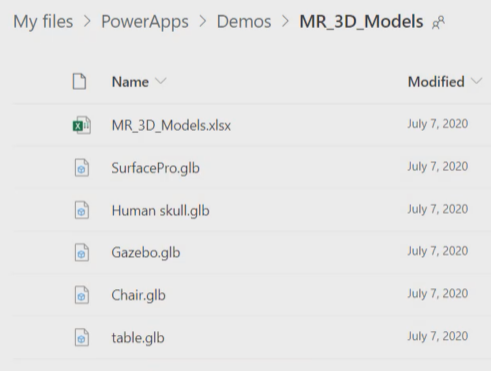Click the 3D file icon beside table.glb
491x371 pixels.
click(x=82, y=337)
